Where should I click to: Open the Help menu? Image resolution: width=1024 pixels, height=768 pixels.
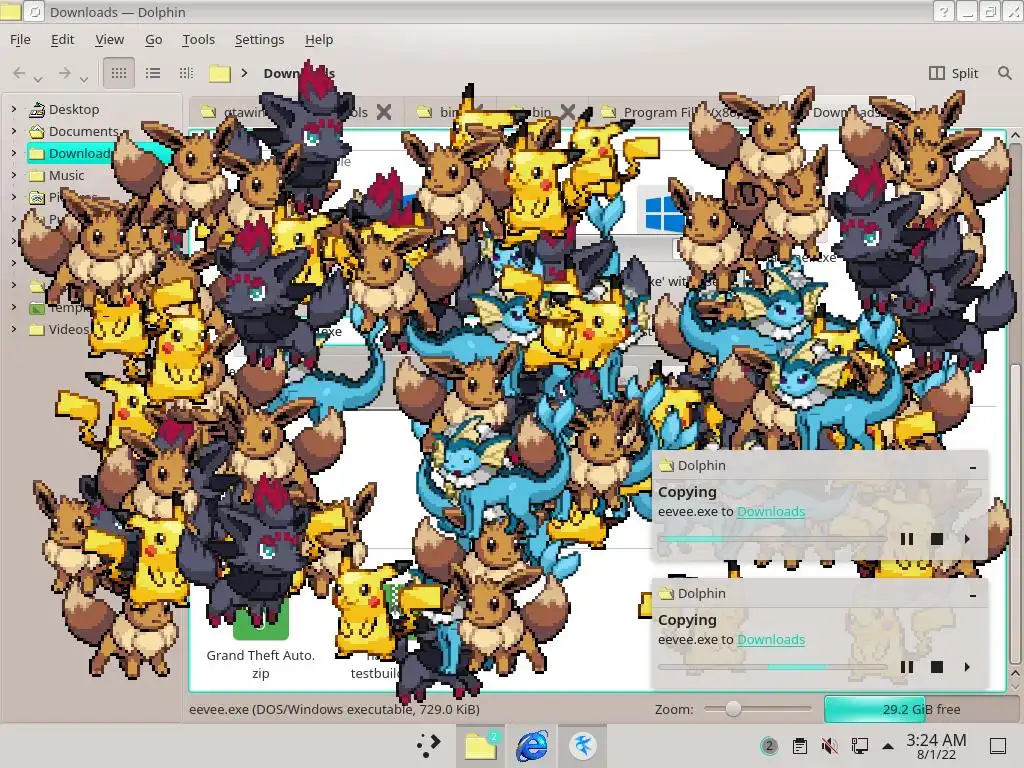coord(319,40)
